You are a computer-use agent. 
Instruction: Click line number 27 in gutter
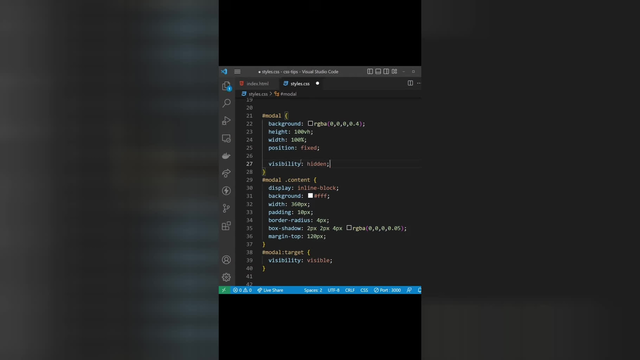249,164
